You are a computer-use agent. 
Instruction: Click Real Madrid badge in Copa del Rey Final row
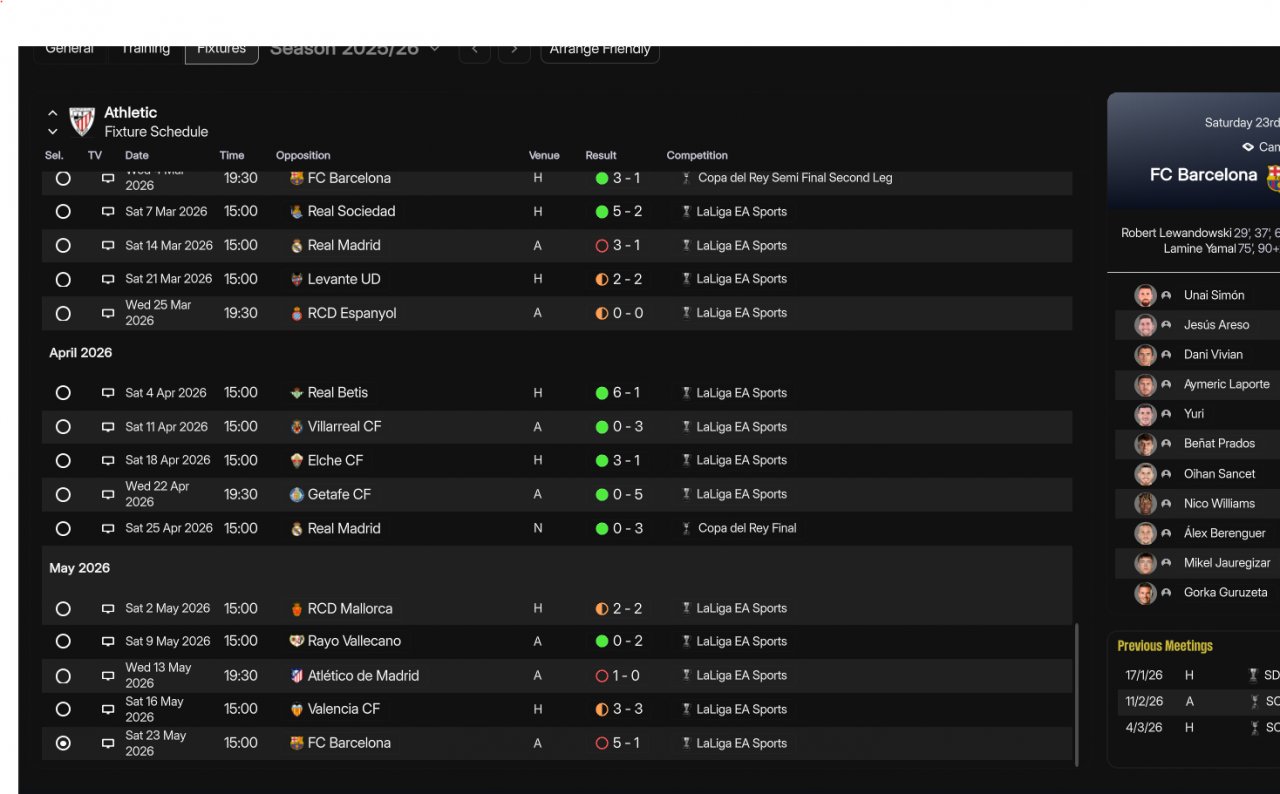[x=297, y=529]
